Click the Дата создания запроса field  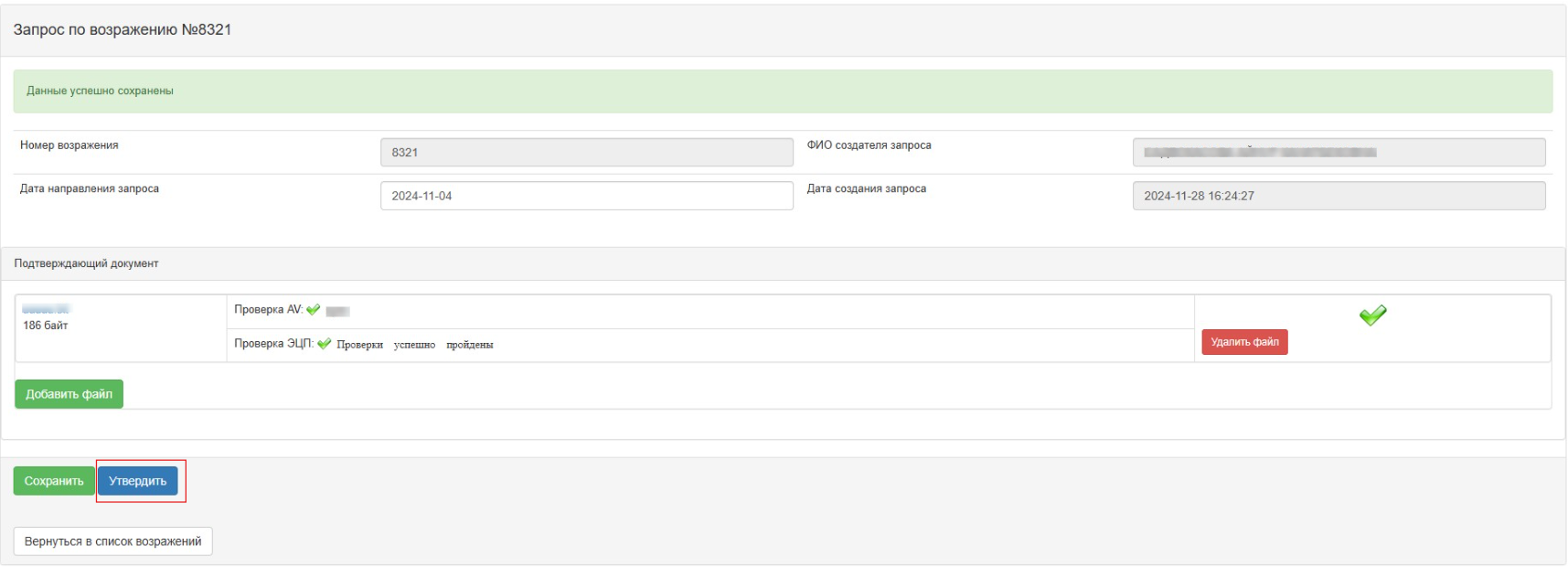pyautogui.click(x=1339, y=196)
